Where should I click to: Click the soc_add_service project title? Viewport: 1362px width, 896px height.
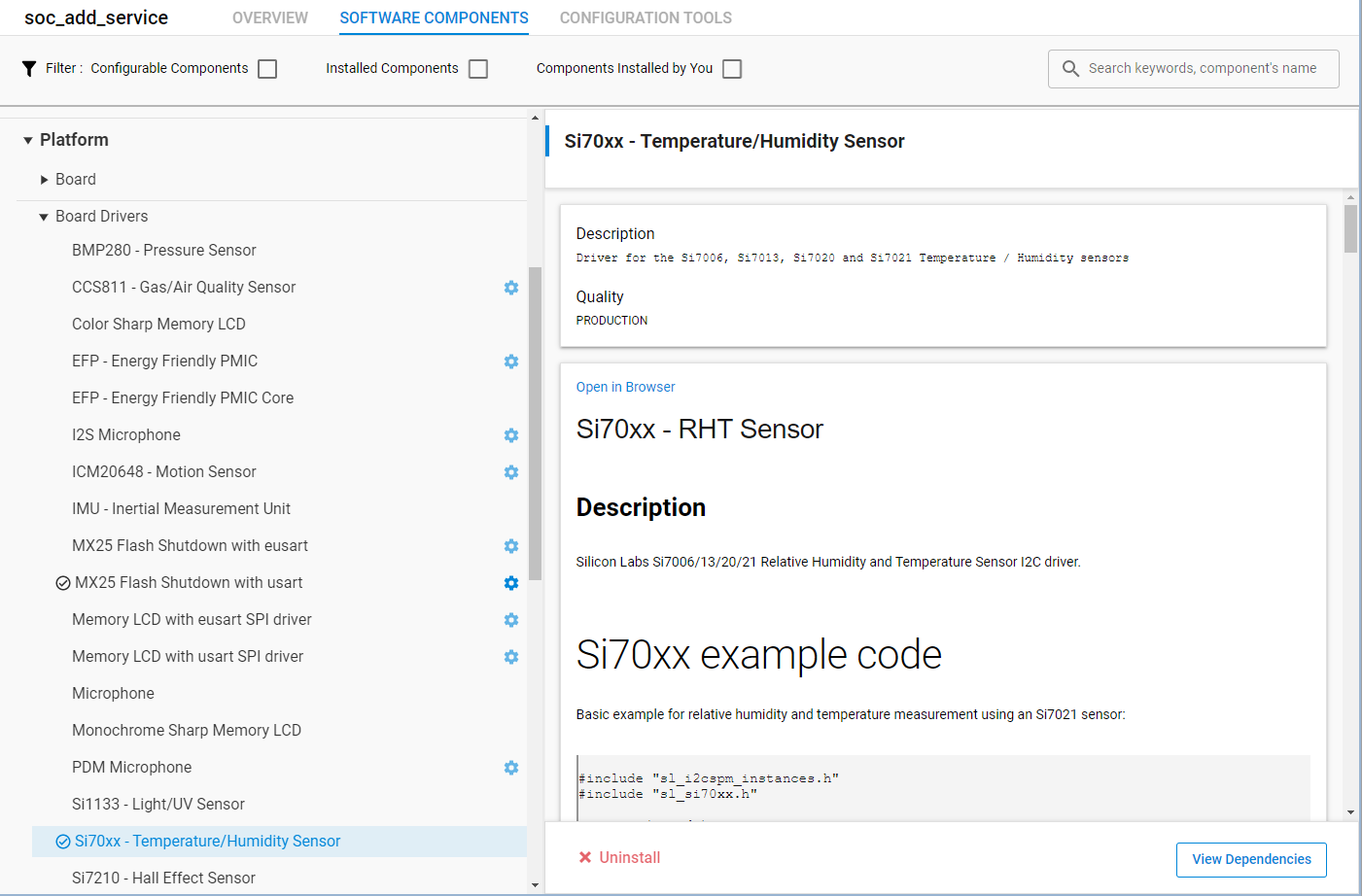96,17
